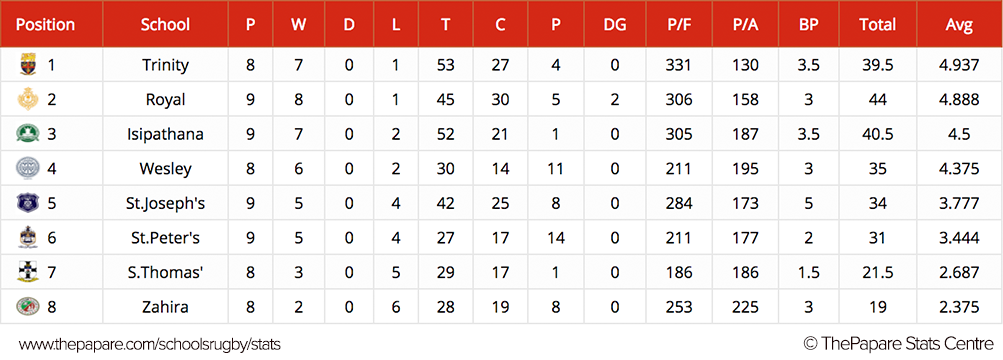1003x360 pixels.
Task: Click Royal's total points value 44
Action: point(878,99)
